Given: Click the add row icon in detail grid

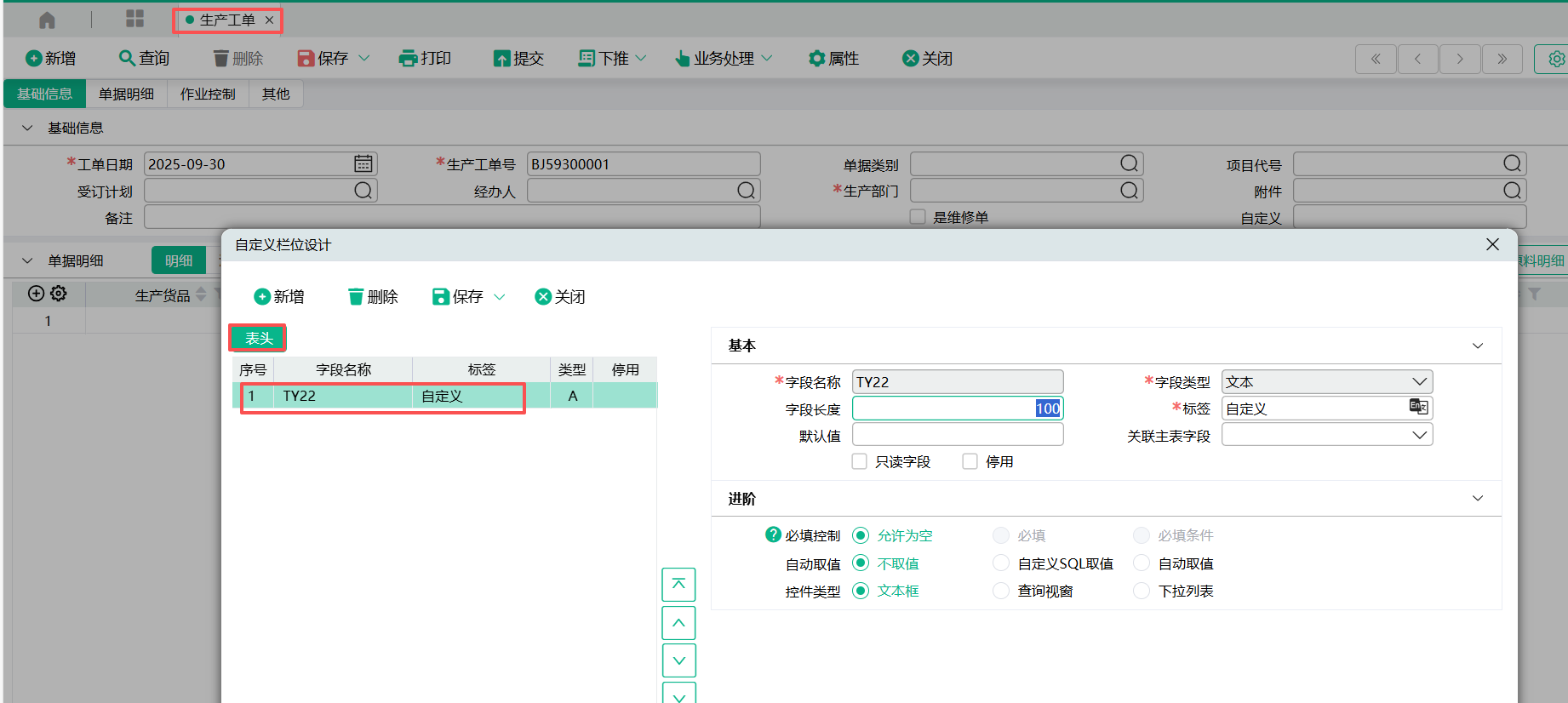Looking at the screenshot, I should point(36,294).
